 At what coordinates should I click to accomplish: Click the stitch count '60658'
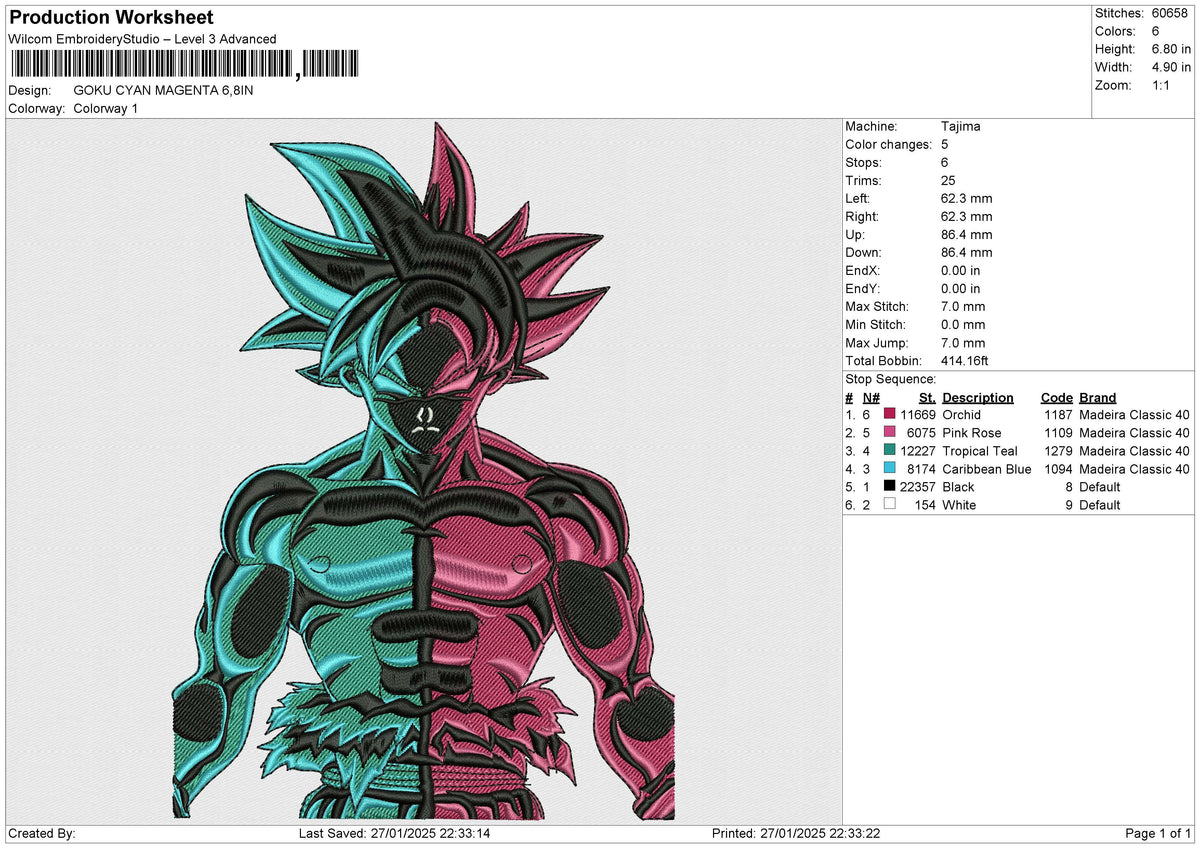tap(1171, 13)
